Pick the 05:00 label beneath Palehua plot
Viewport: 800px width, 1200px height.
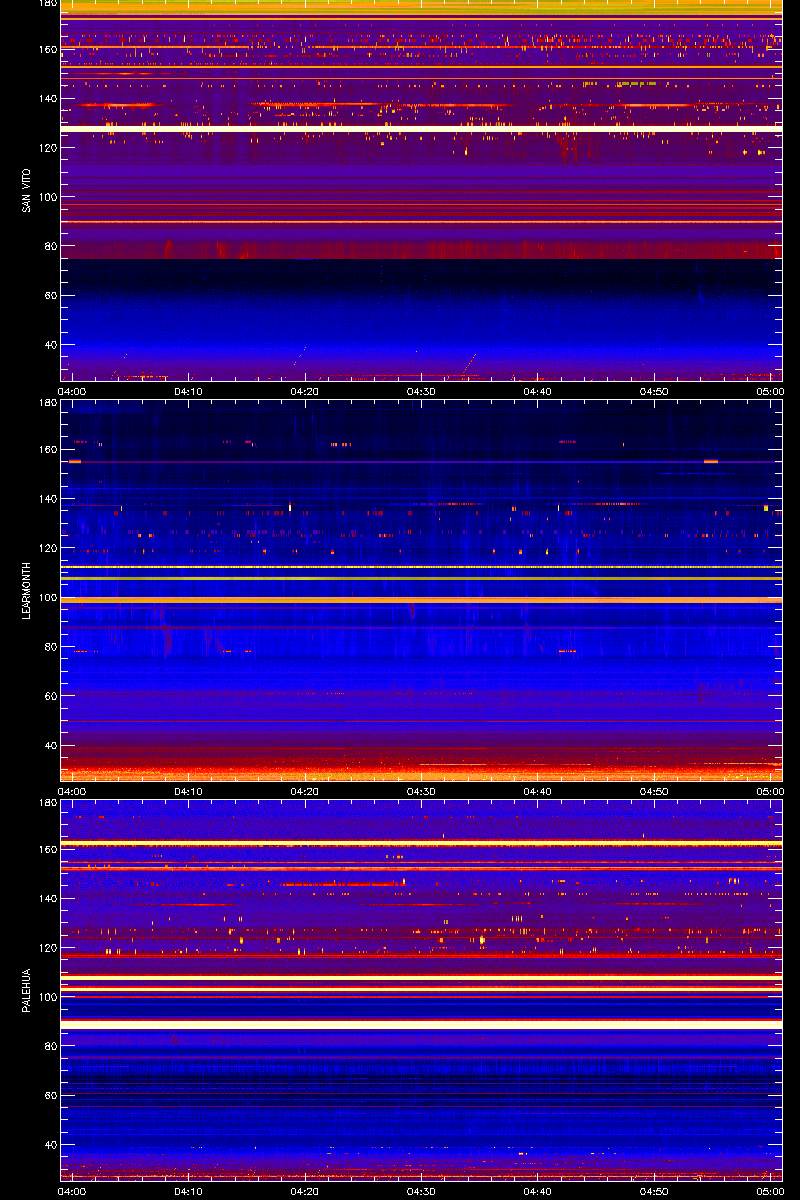769,1191
